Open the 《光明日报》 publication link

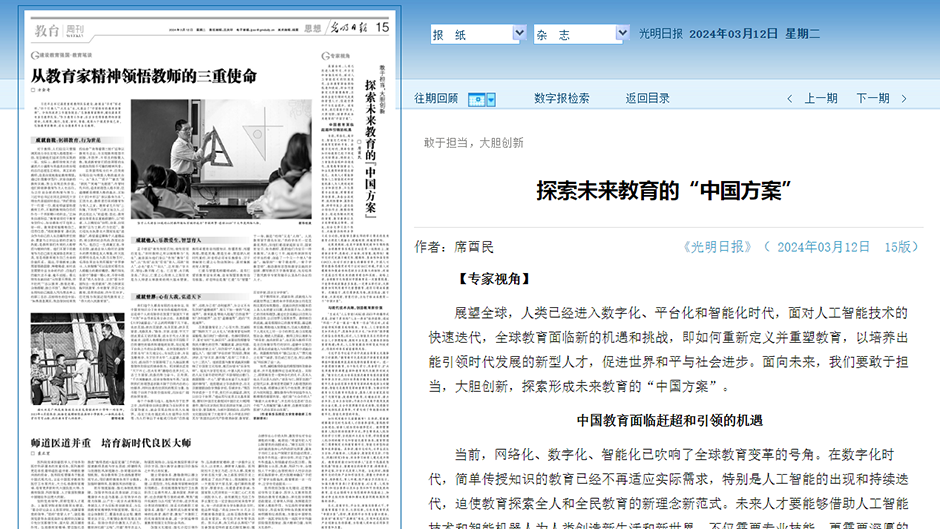click(717, 247)
